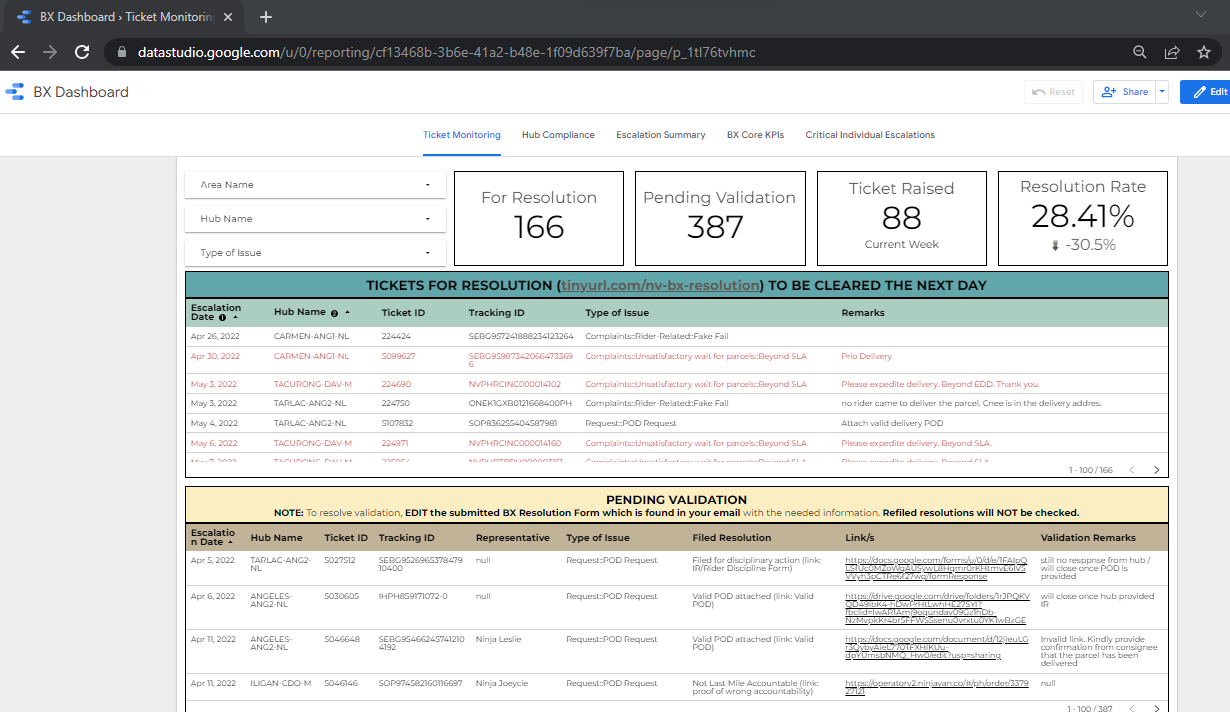Click the browser back arrow
1230x712 pixels.
(18, 52)
